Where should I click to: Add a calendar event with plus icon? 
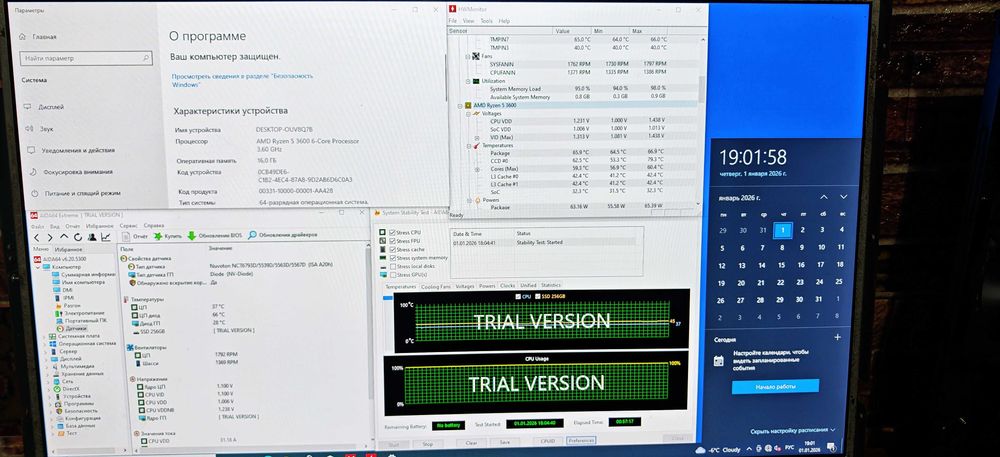click(x=837, y=338)
